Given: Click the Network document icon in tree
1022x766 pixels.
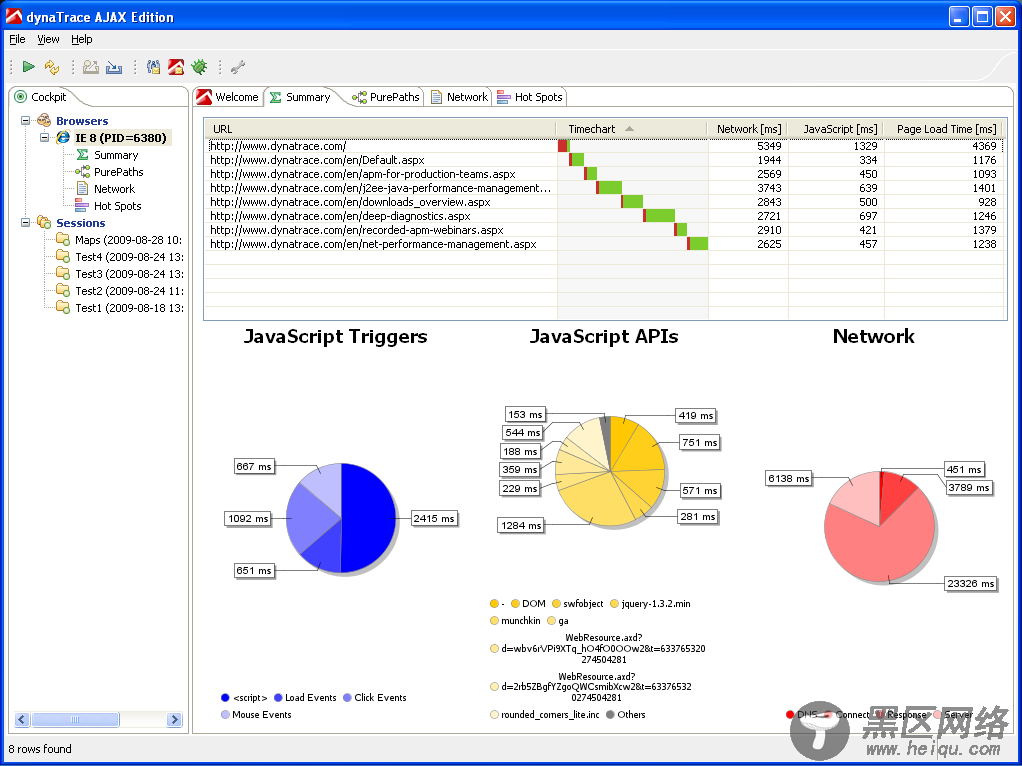Looking at the screenshot, I should (82, 189).
